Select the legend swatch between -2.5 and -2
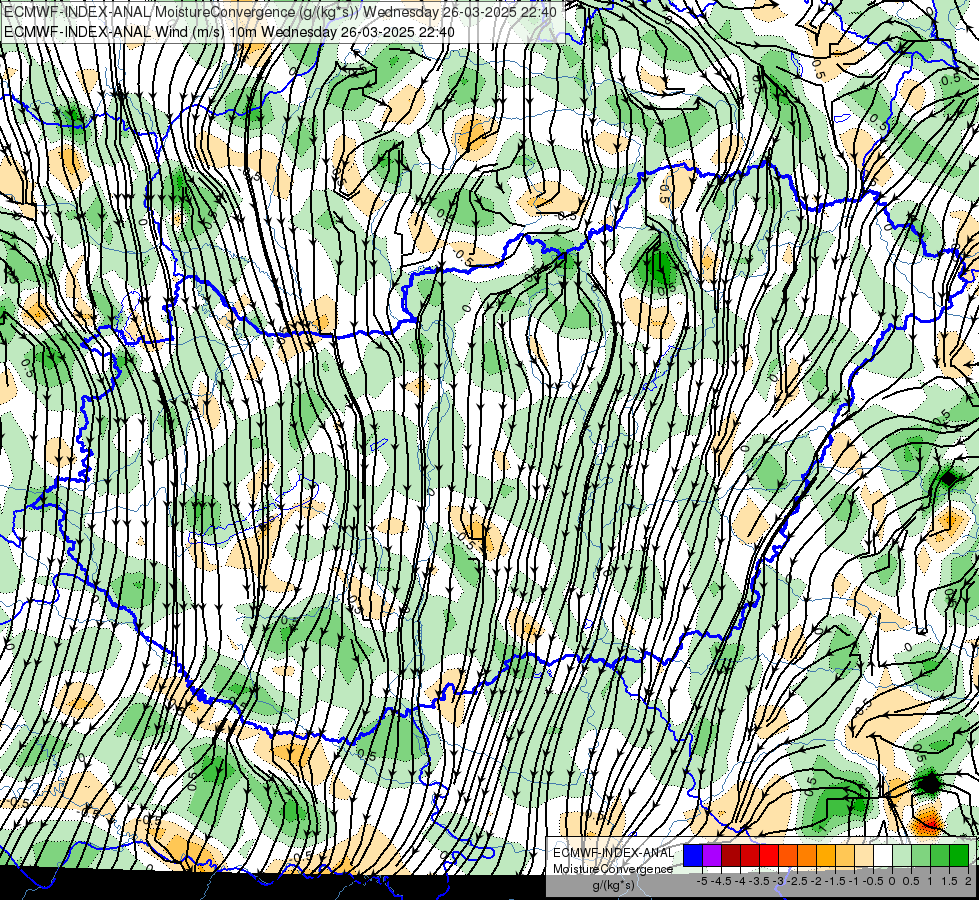The width and height of the screenshot is (979, 900). coord(807,856)
